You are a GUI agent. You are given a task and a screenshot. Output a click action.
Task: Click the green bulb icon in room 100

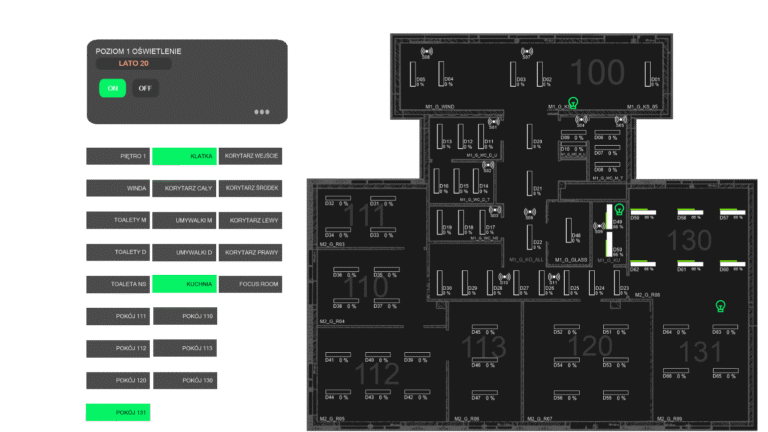click(x=574, y=102)
